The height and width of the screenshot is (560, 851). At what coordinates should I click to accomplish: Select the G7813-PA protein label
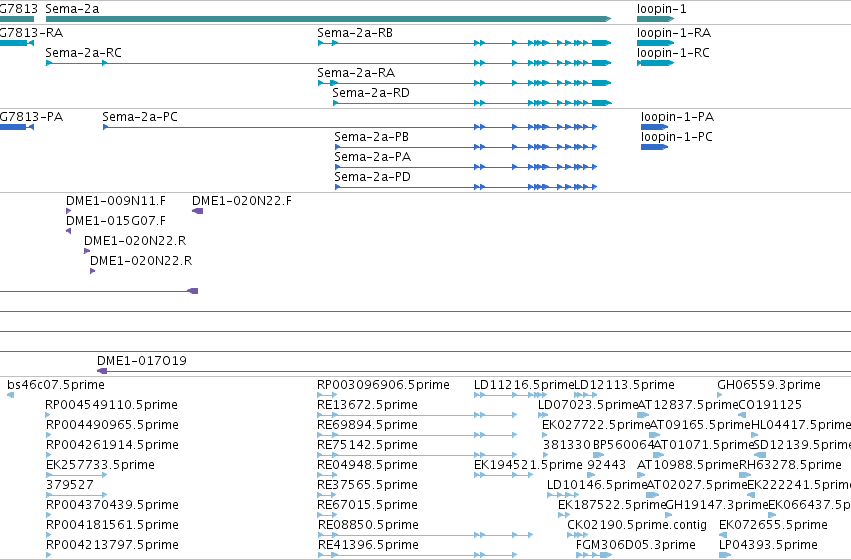(x=31, y=117)
